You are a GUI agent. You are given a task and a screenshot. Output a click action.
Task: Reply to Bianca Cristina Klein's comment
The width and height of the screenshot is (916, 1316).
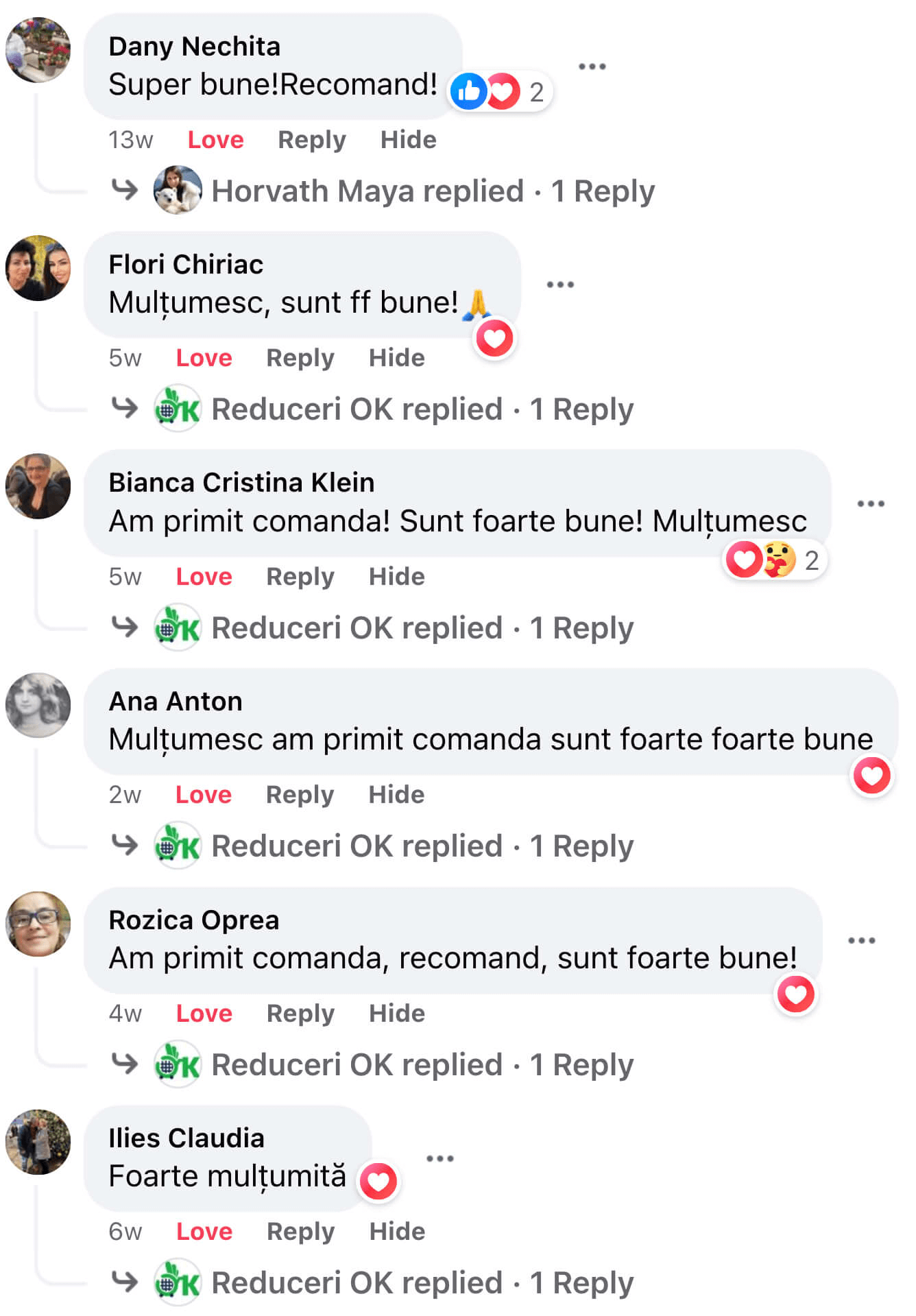click(300, 577)
